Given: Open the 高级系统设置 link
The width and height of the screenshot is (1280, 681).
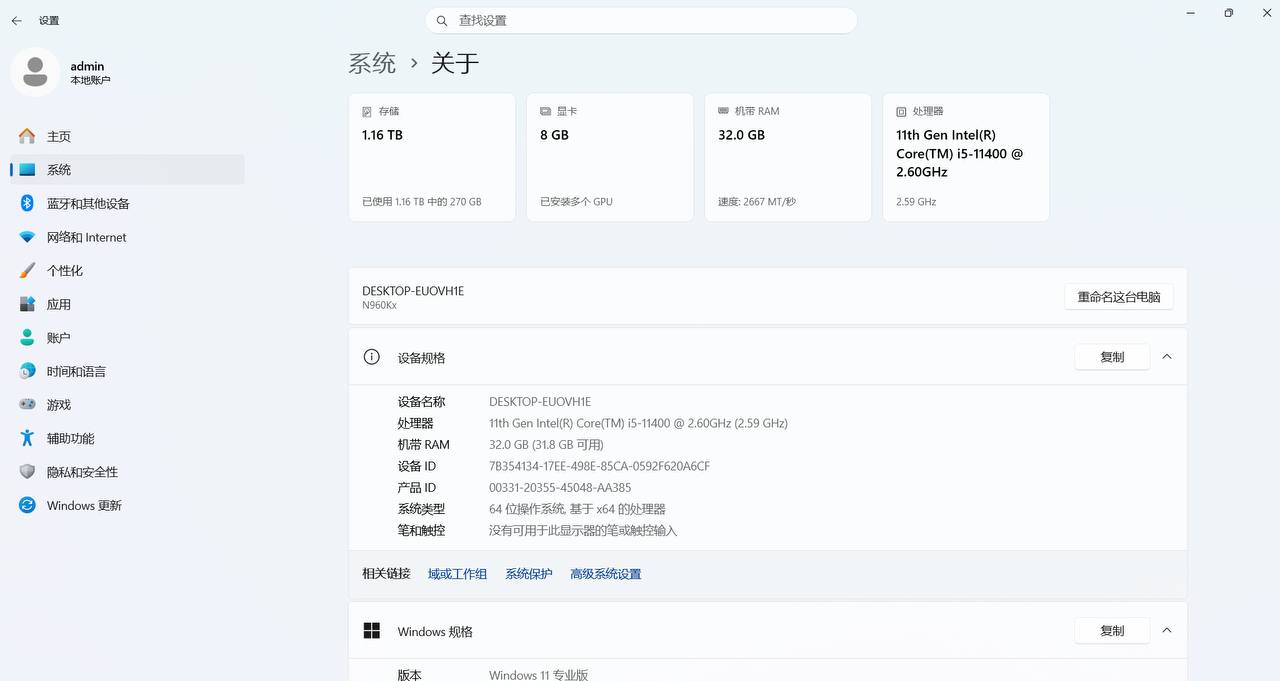Looking at the screenshot, I should coord(605,574).
